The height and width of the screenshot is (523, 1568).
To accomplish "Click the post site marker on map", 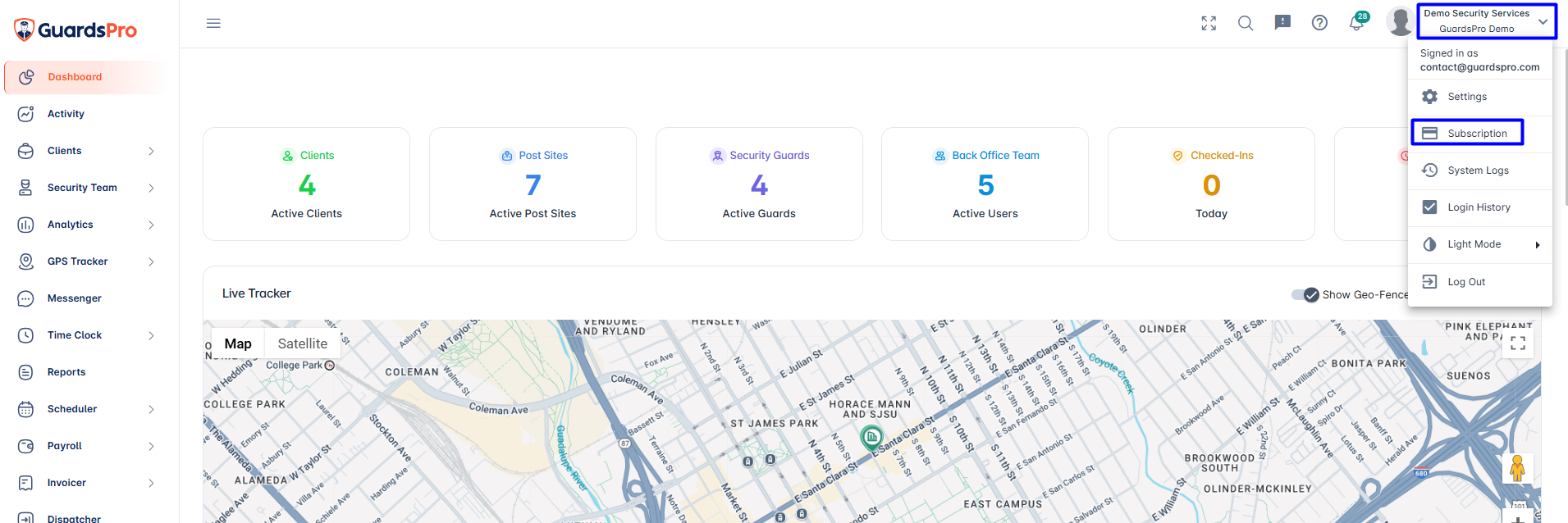I will coord(871,438).
